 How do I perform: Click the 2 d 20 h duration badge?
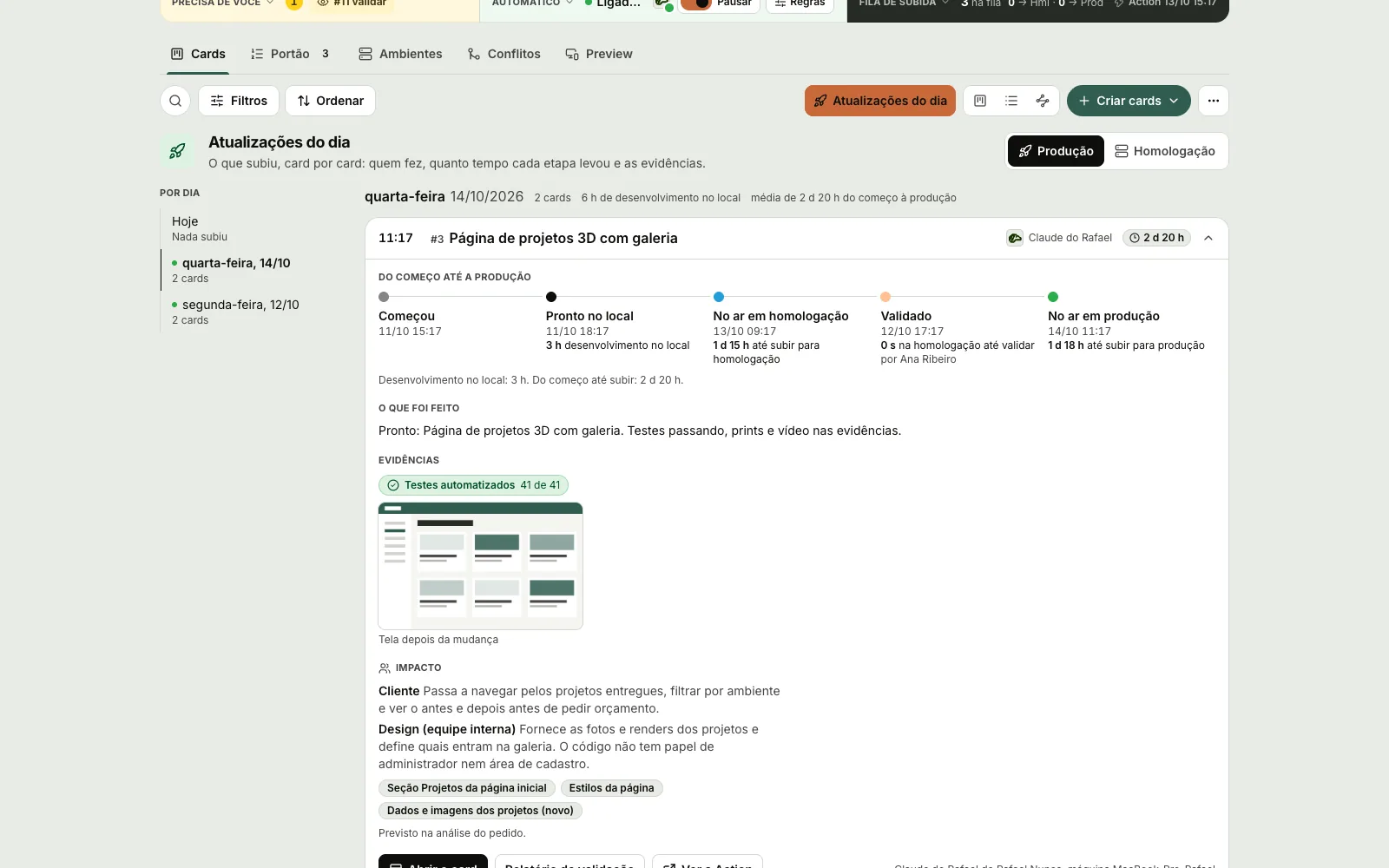coord(1157,238)
